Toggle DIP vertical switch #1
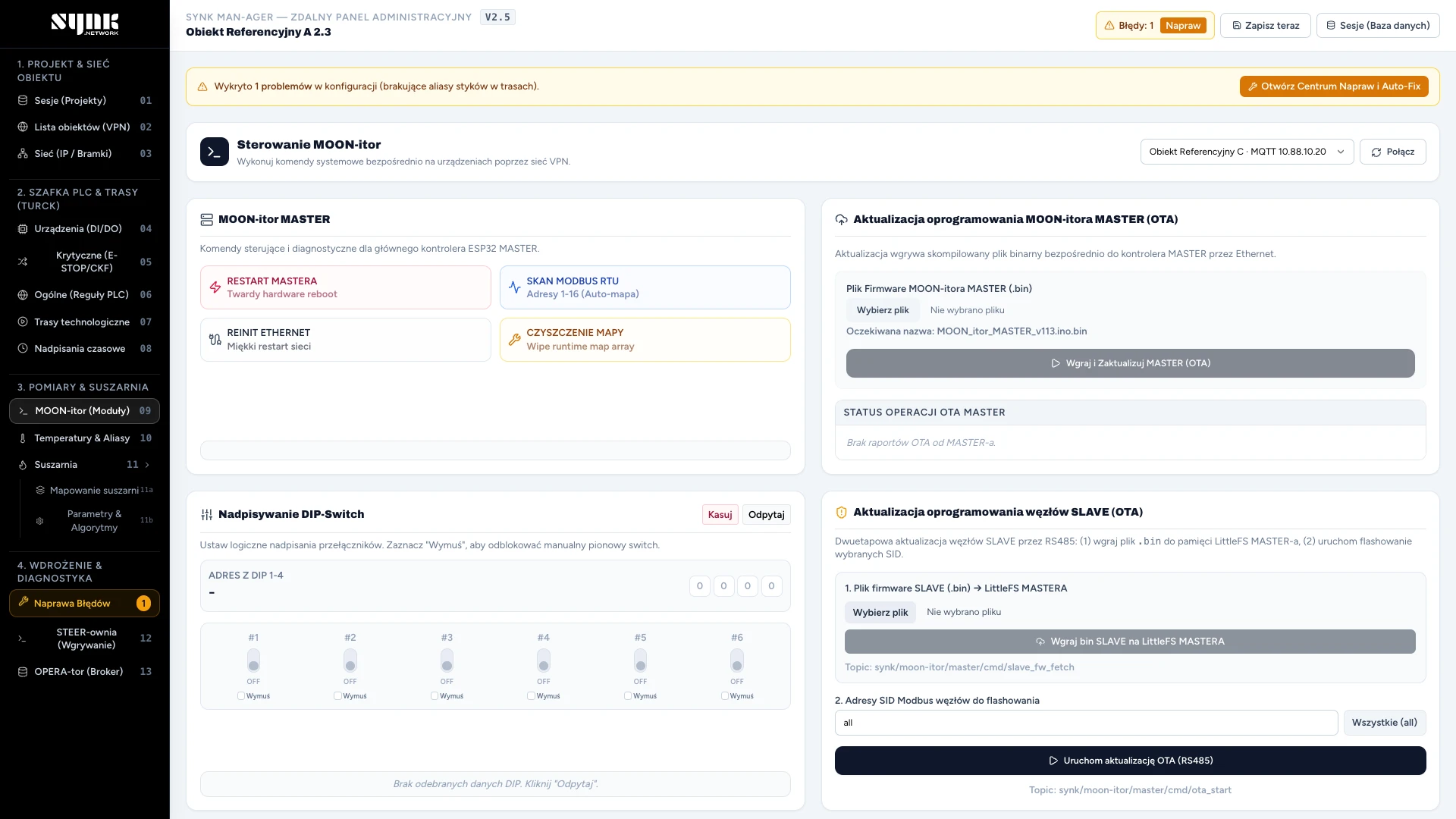The image size is (1456, 819). [253, 661]
